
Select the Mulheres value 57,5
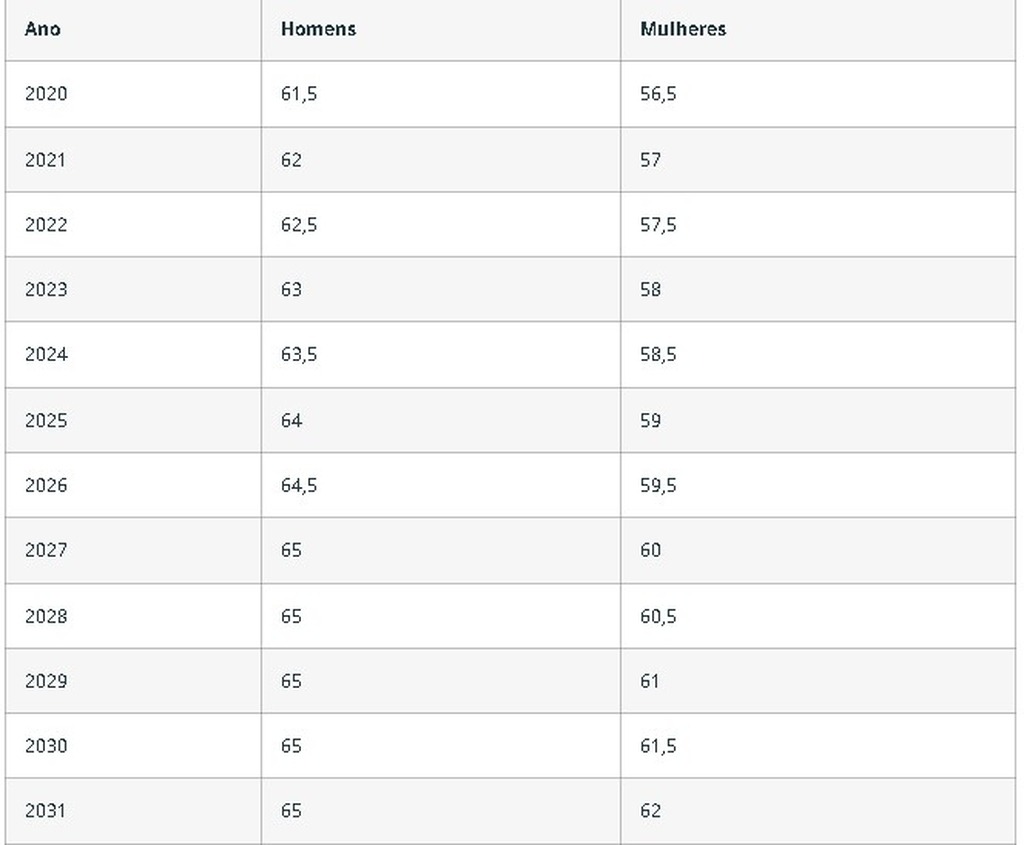(658, 225)
